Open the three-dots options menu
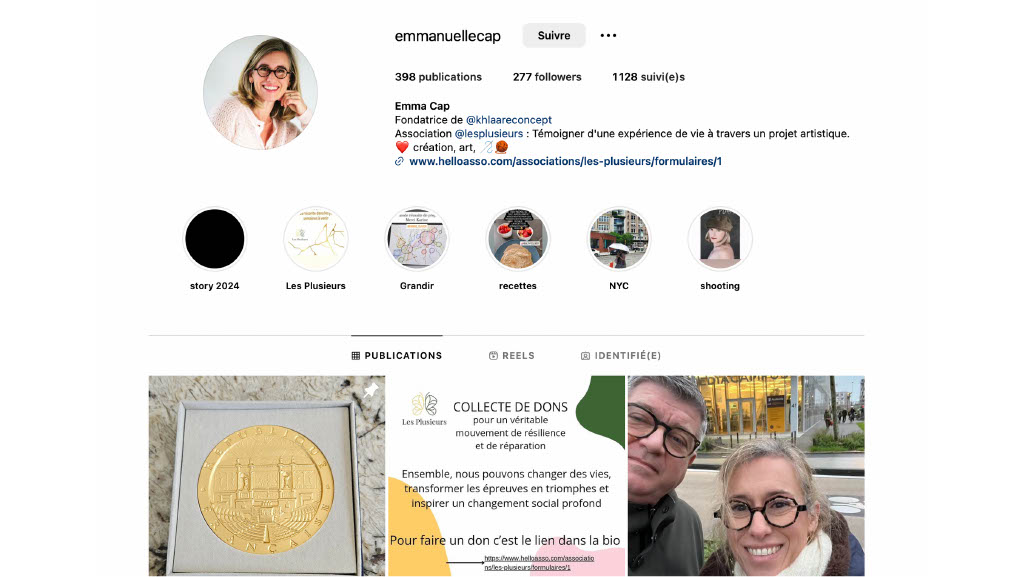The height and width of the screenshot is (577, 1024). (x=608, y=35)
